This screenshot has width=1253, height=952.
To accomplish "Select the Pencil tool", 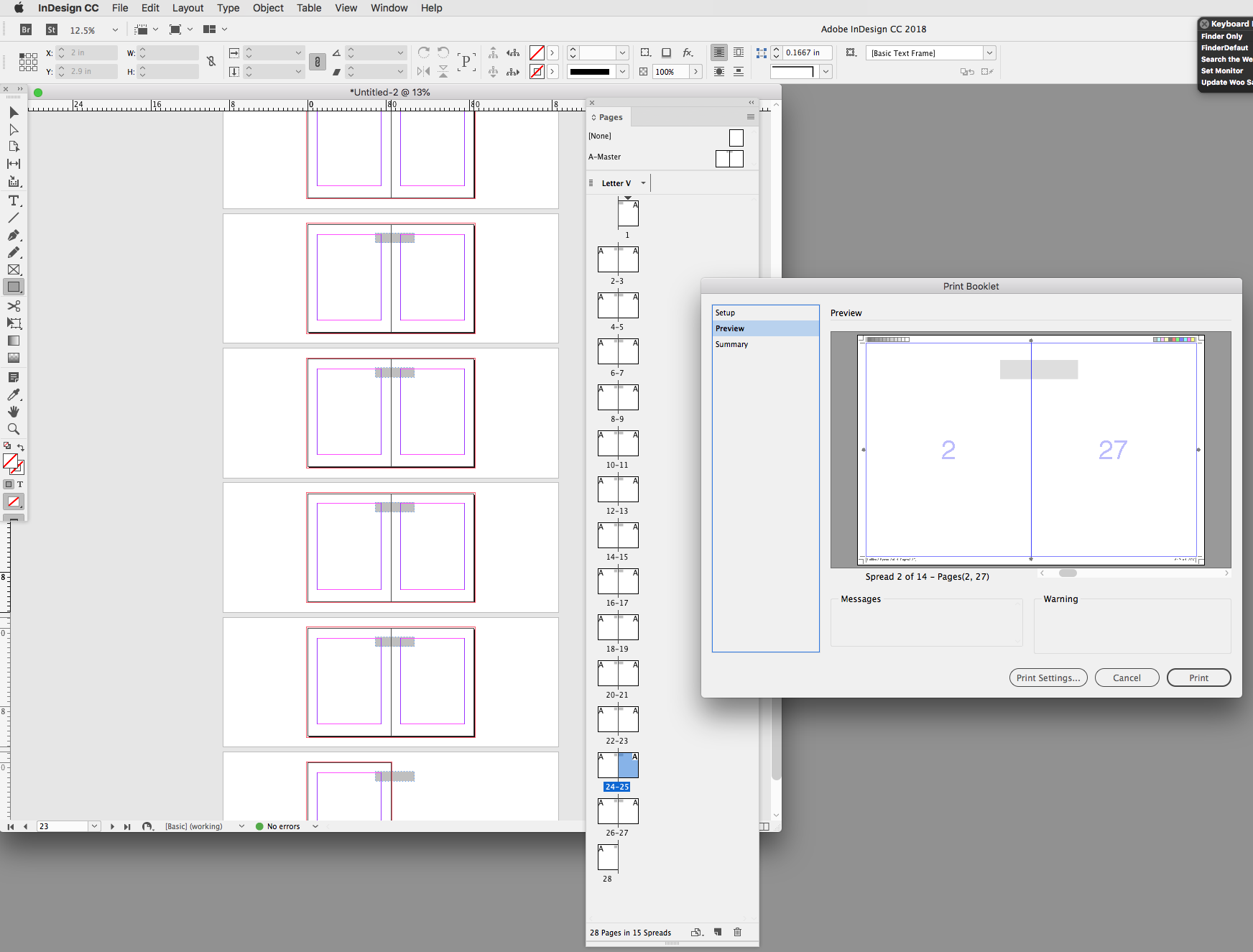I will point(14,252).
